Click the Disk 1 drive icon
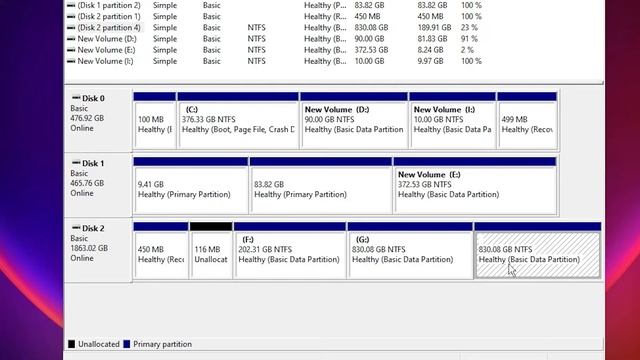The height and width of the screenshot is (360, 640). coord(76,163)
